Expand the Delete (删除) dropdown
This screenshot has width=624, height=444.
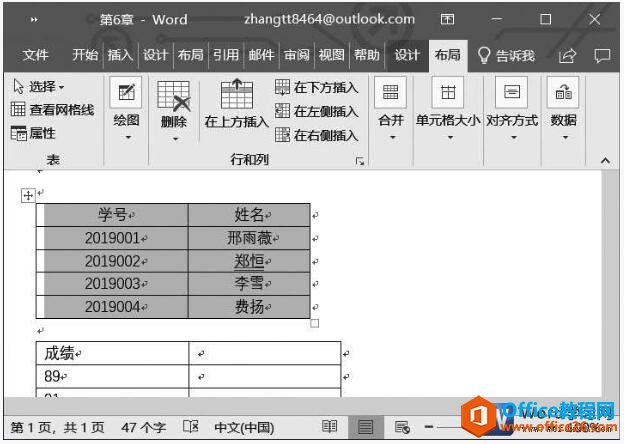coord(174,139)
